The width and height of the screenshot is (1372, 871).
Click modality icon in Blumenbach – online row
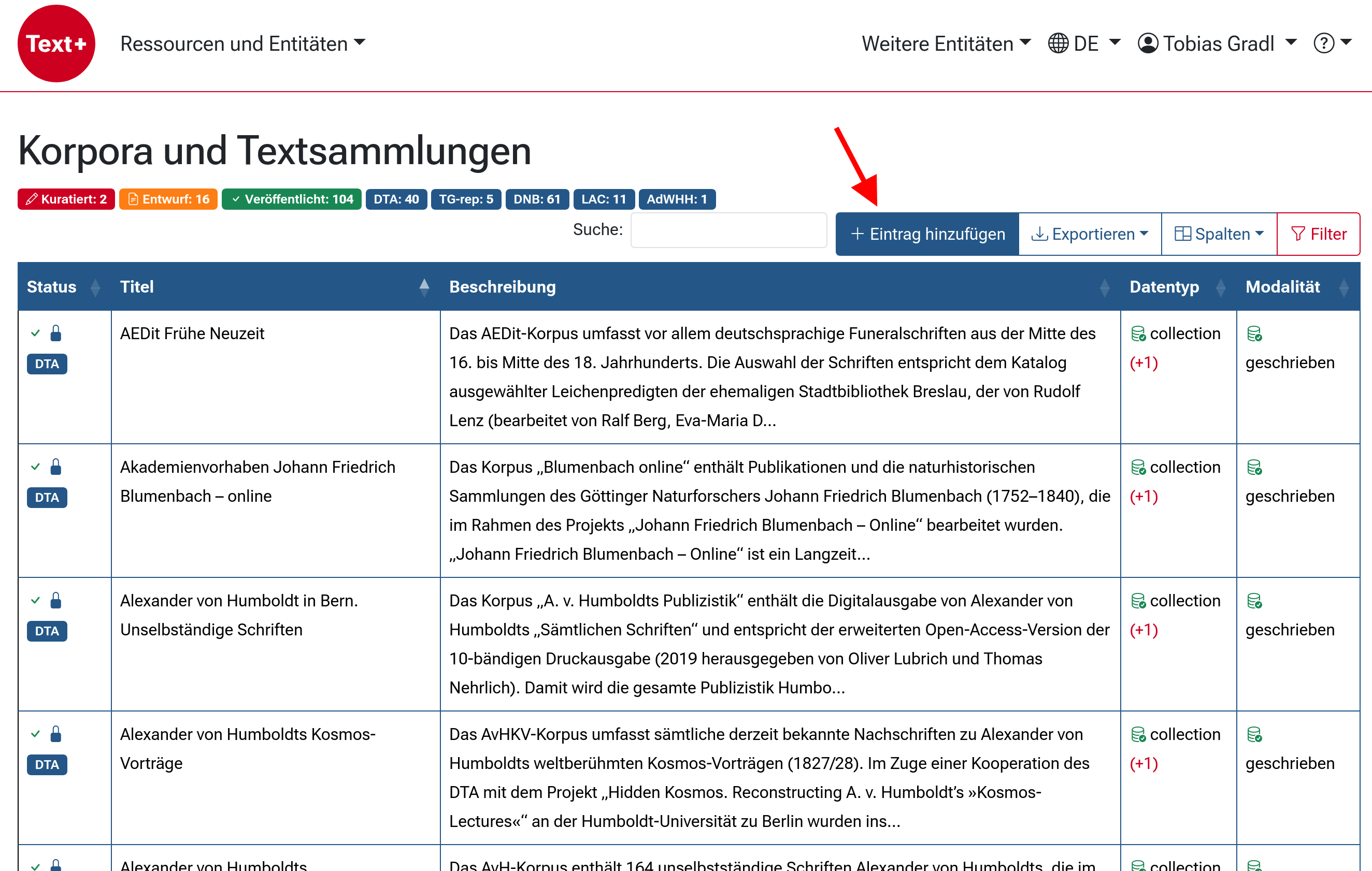click(x=1254, y=468)
